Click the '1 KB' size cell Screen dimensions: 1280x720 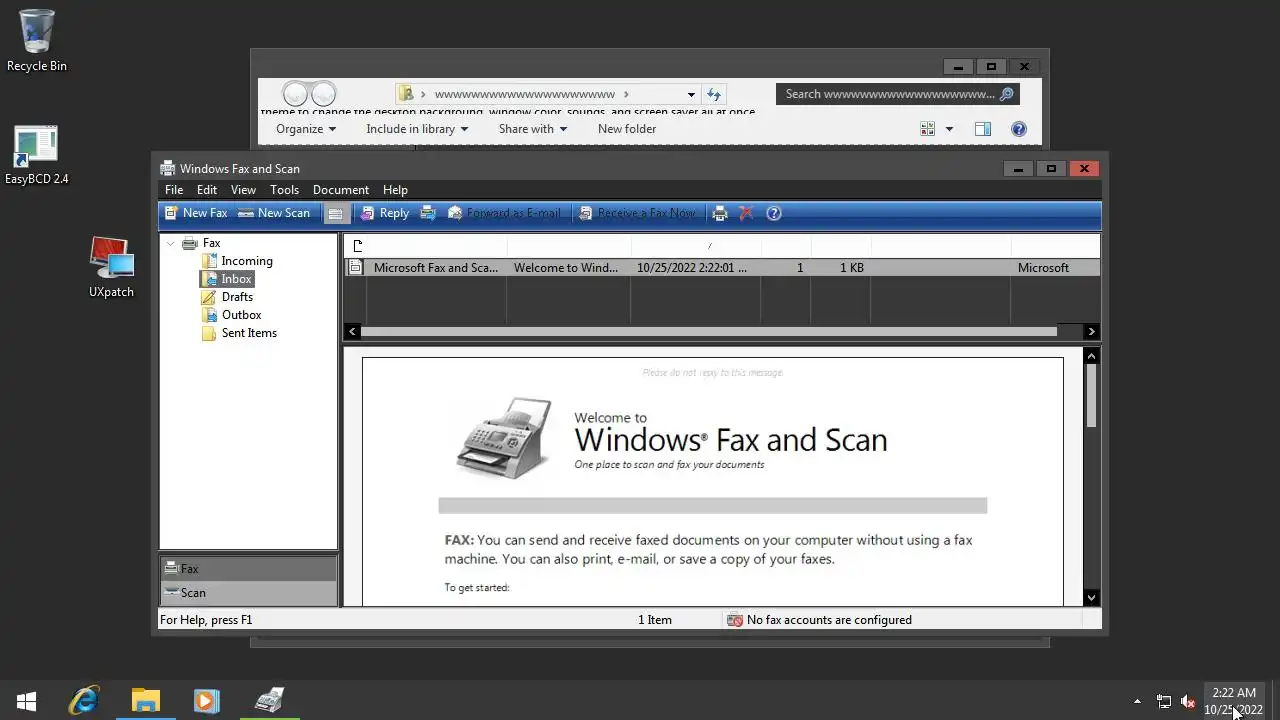tap(852, 268)
